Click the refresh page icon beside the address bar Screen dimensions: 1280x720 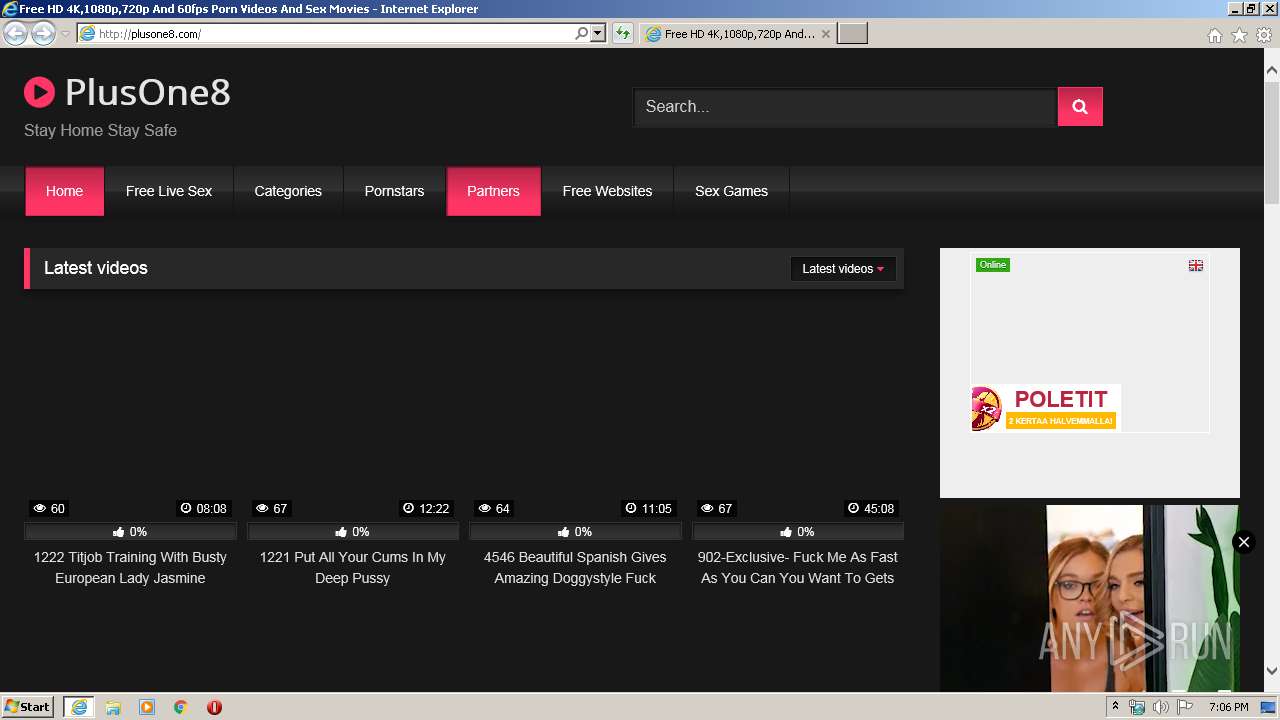[x=623, y=33]
